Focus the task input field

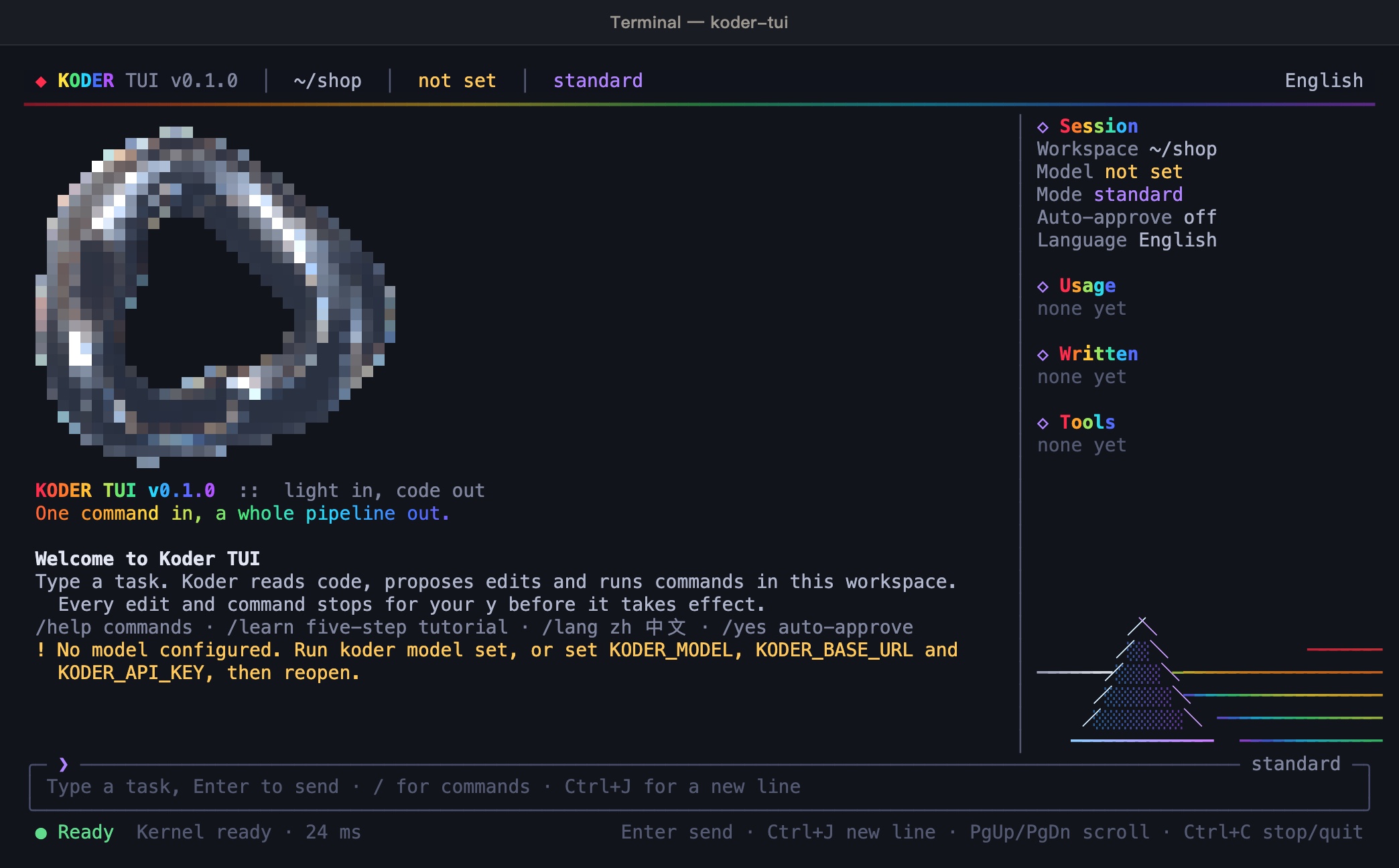tap(699, 787)
